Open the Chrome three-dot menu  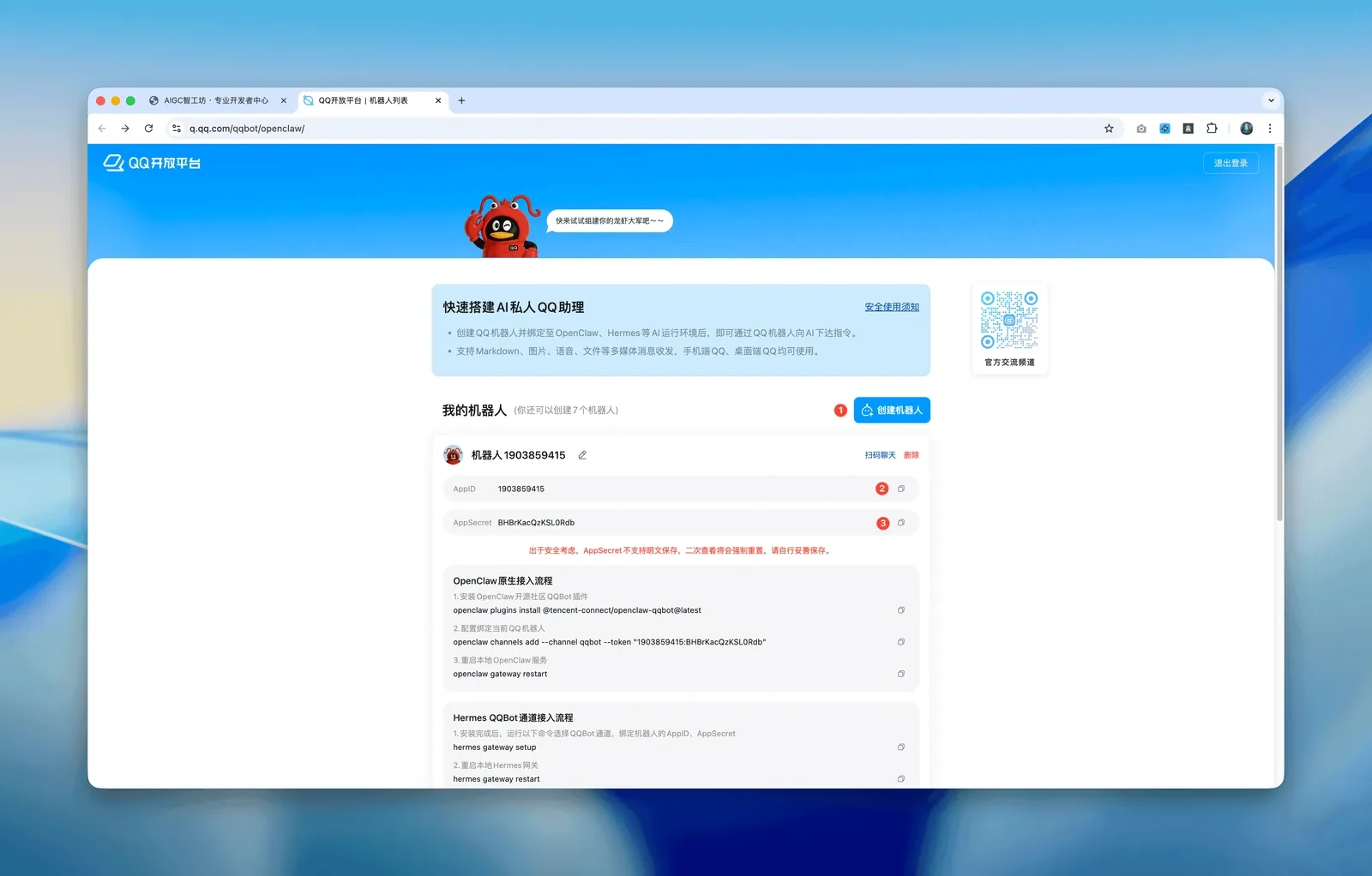pos(1270,129)
